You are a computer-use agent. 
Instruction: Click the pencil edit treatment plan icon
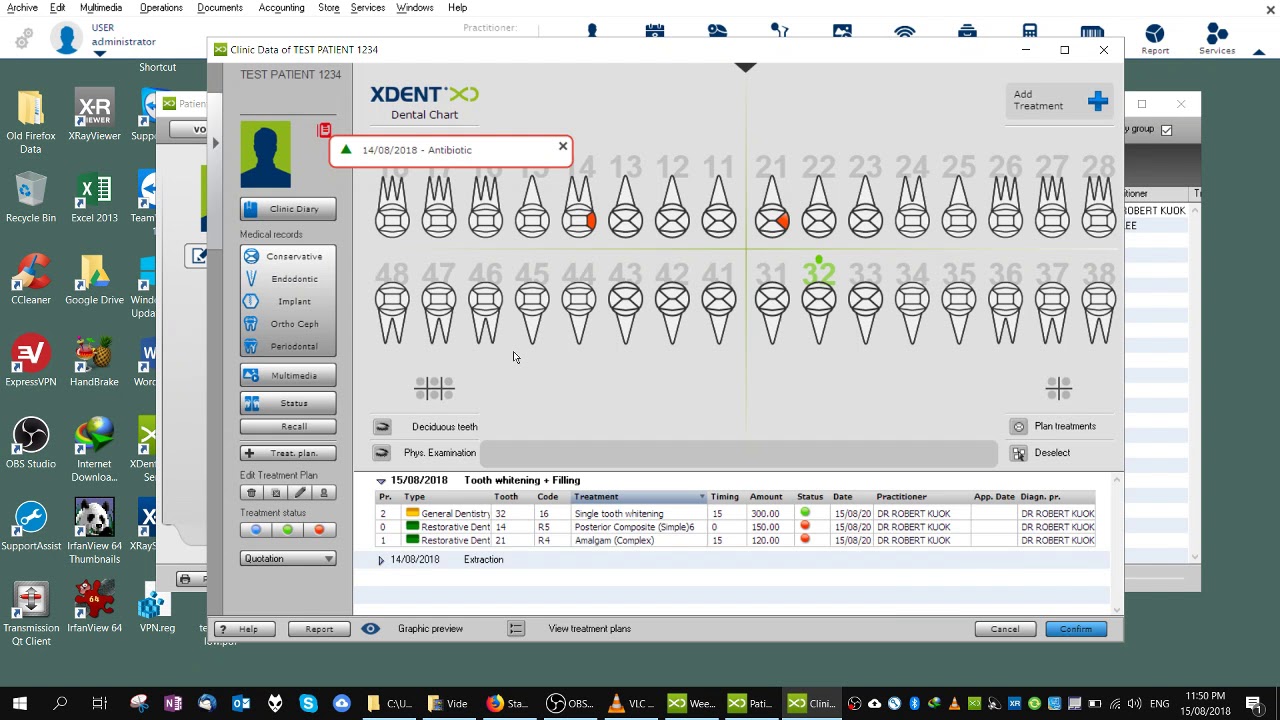coord(300,493)
